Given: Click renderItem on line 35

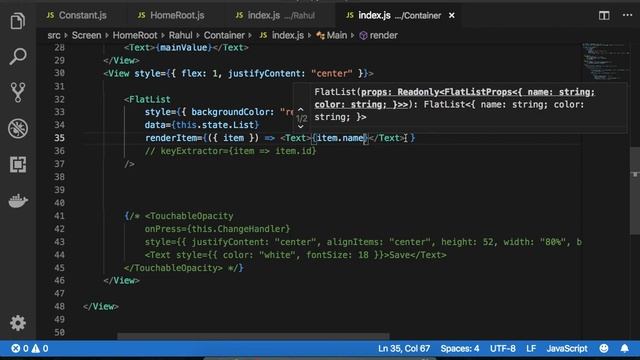Looking at the screenshot, I should [171, 138].
